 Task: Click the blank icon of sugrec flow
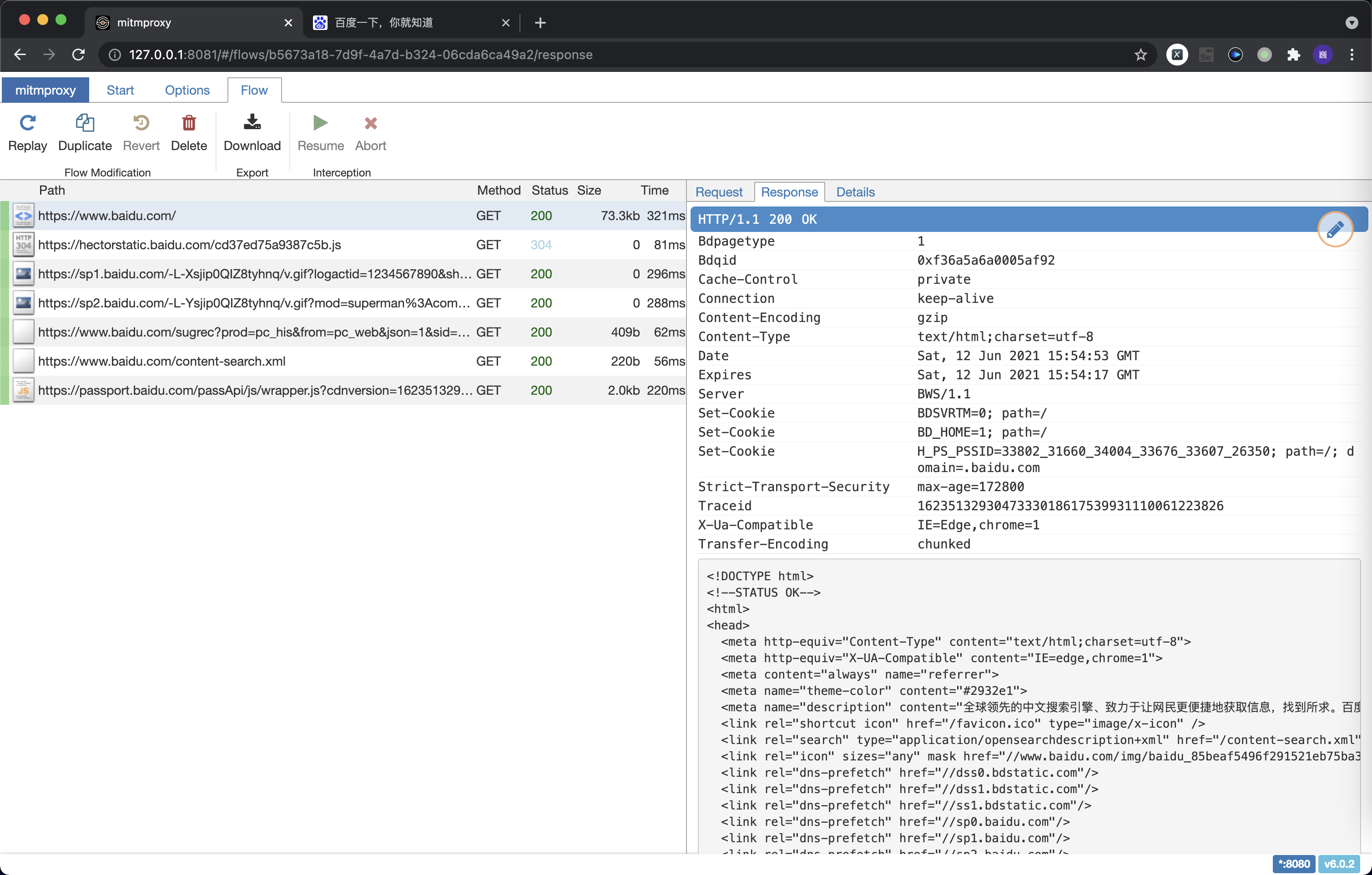pyautogui.click(x=23, y=332)
